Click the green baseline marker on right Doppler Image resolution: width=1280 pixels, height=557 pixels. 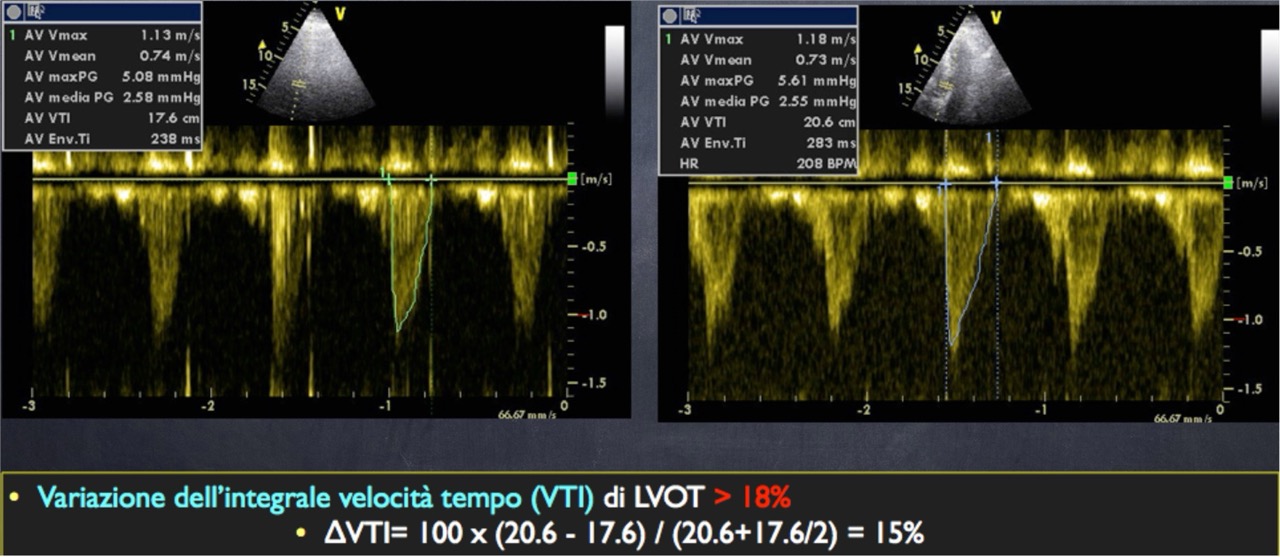1227,183
